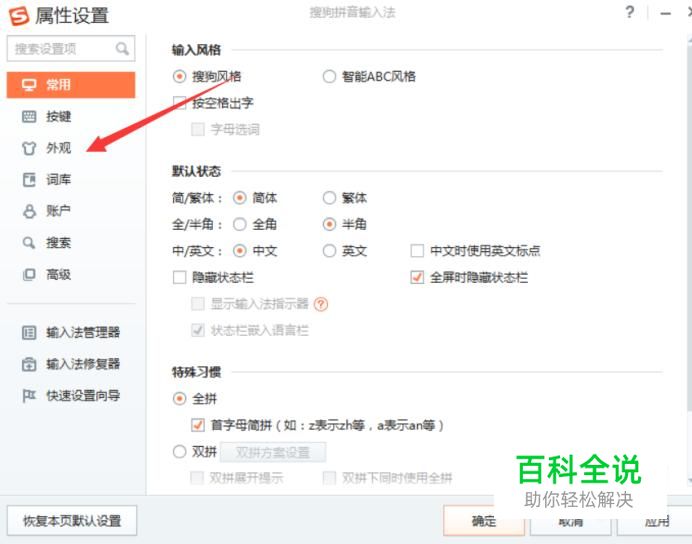Click the magnifier icon beside 搜索
This screenshot has height=544, width=692.
click(x=29, y=243)
